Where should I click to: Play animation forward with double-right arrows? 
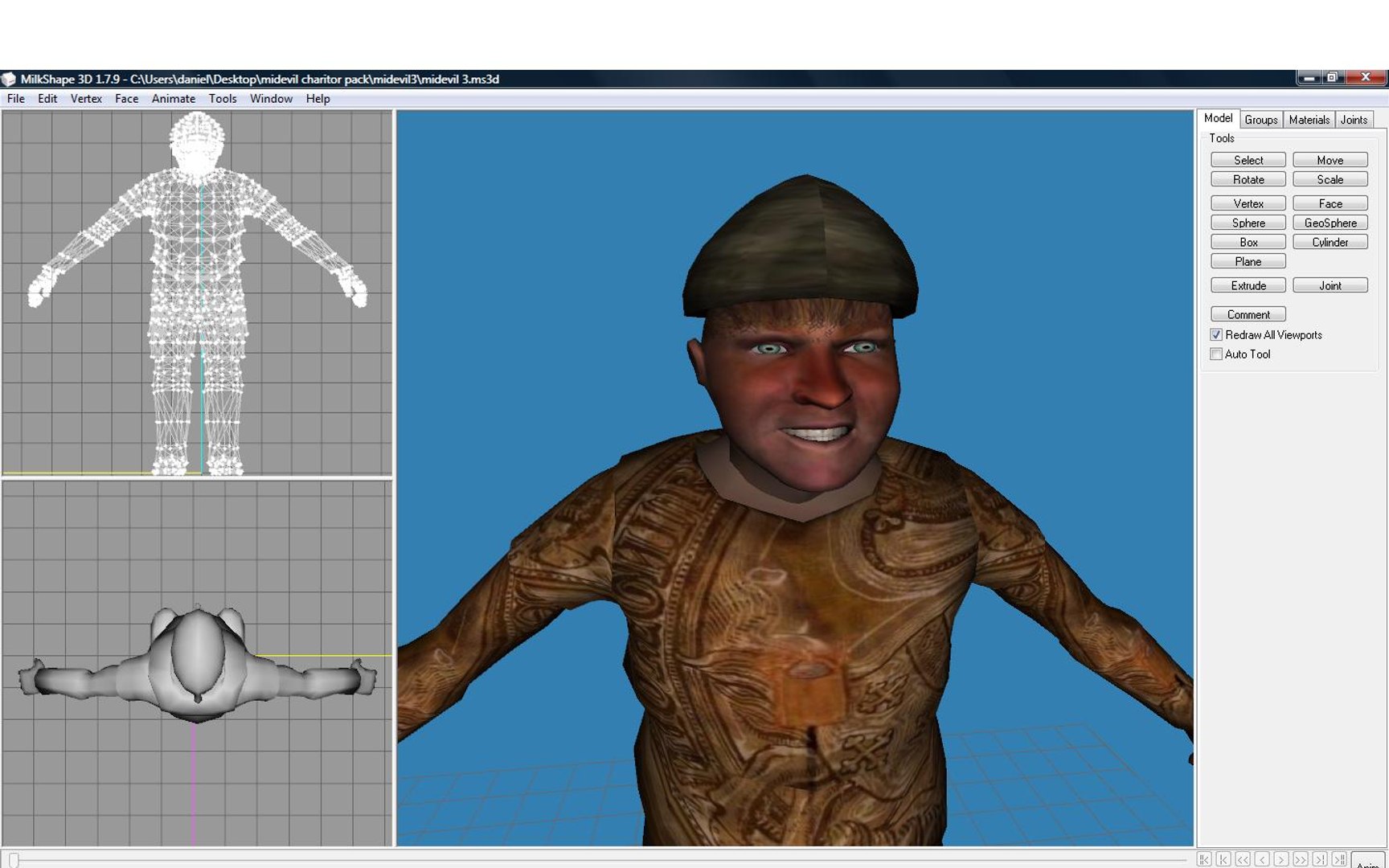pos(1301,859)
